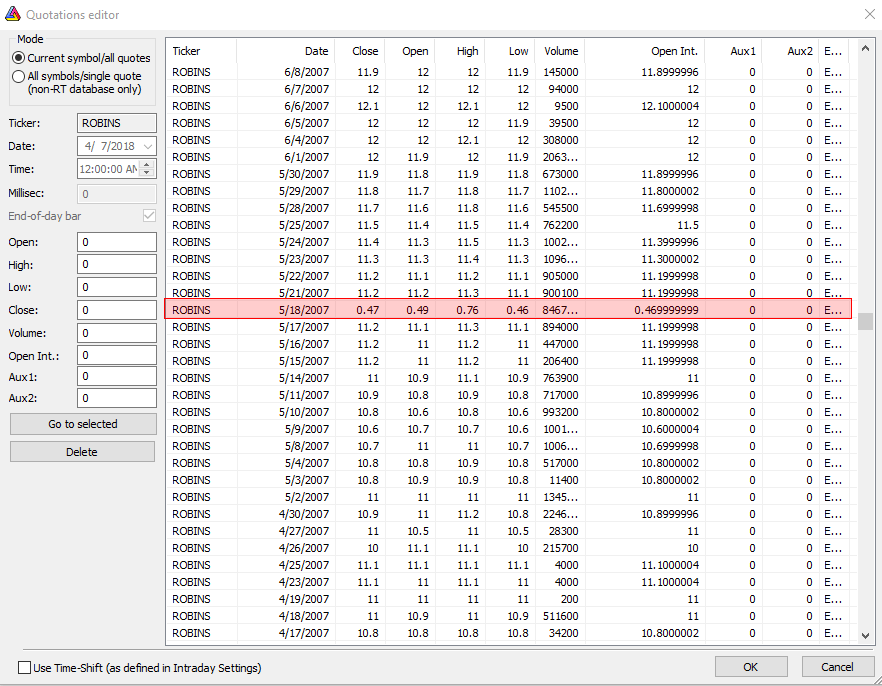Screen dimensions: 882x686
Task: Click the AmiBroker icon in title bar
Action: 12,14
